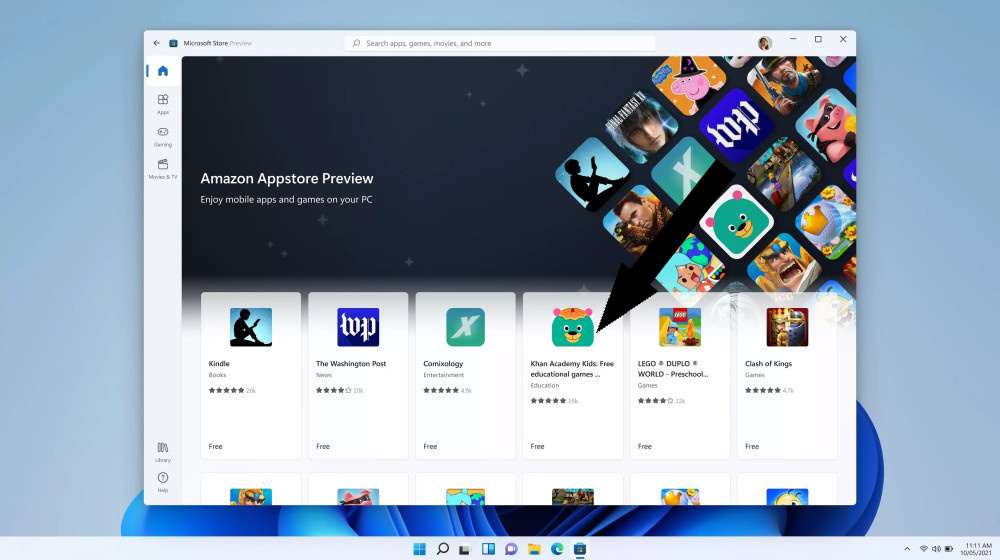1000x560 pixels.
Task: Click The Washington Post title text
Action: point(351,364)
